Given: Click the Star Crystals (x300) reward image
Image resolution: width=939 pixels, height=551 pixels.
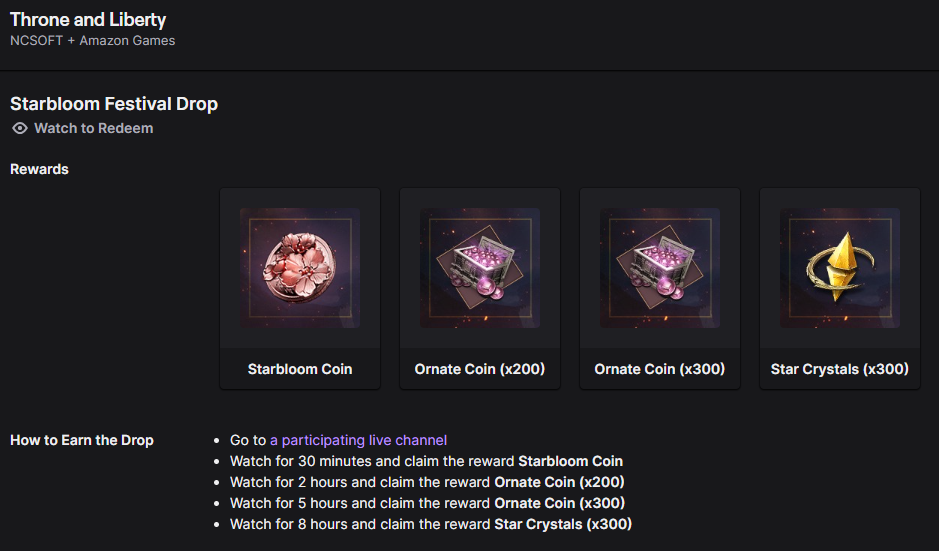Looking at the screenshot, I should [x=840, y=268].
